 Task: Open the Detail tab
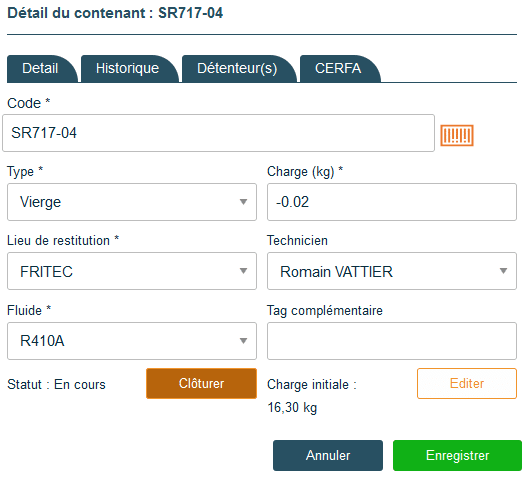41,69
